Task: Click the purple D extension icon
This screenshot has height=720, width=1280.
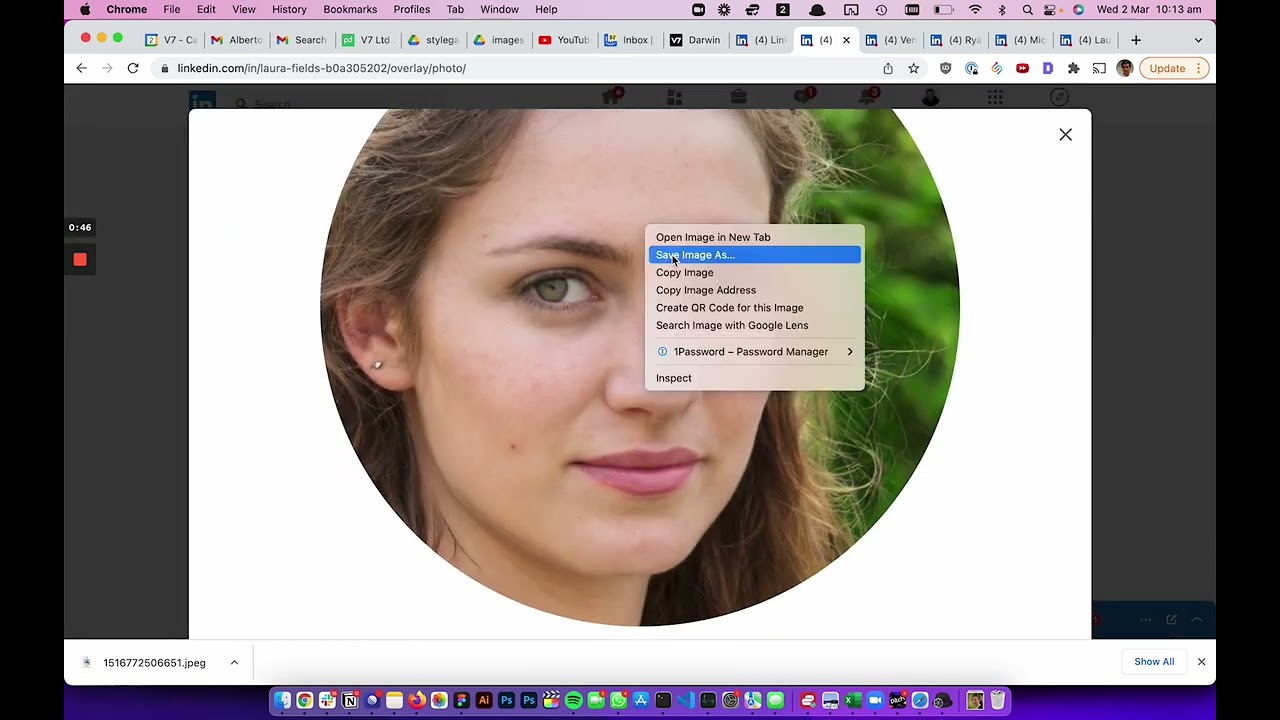Action: pyautogui.click(x=1048, y=68)
